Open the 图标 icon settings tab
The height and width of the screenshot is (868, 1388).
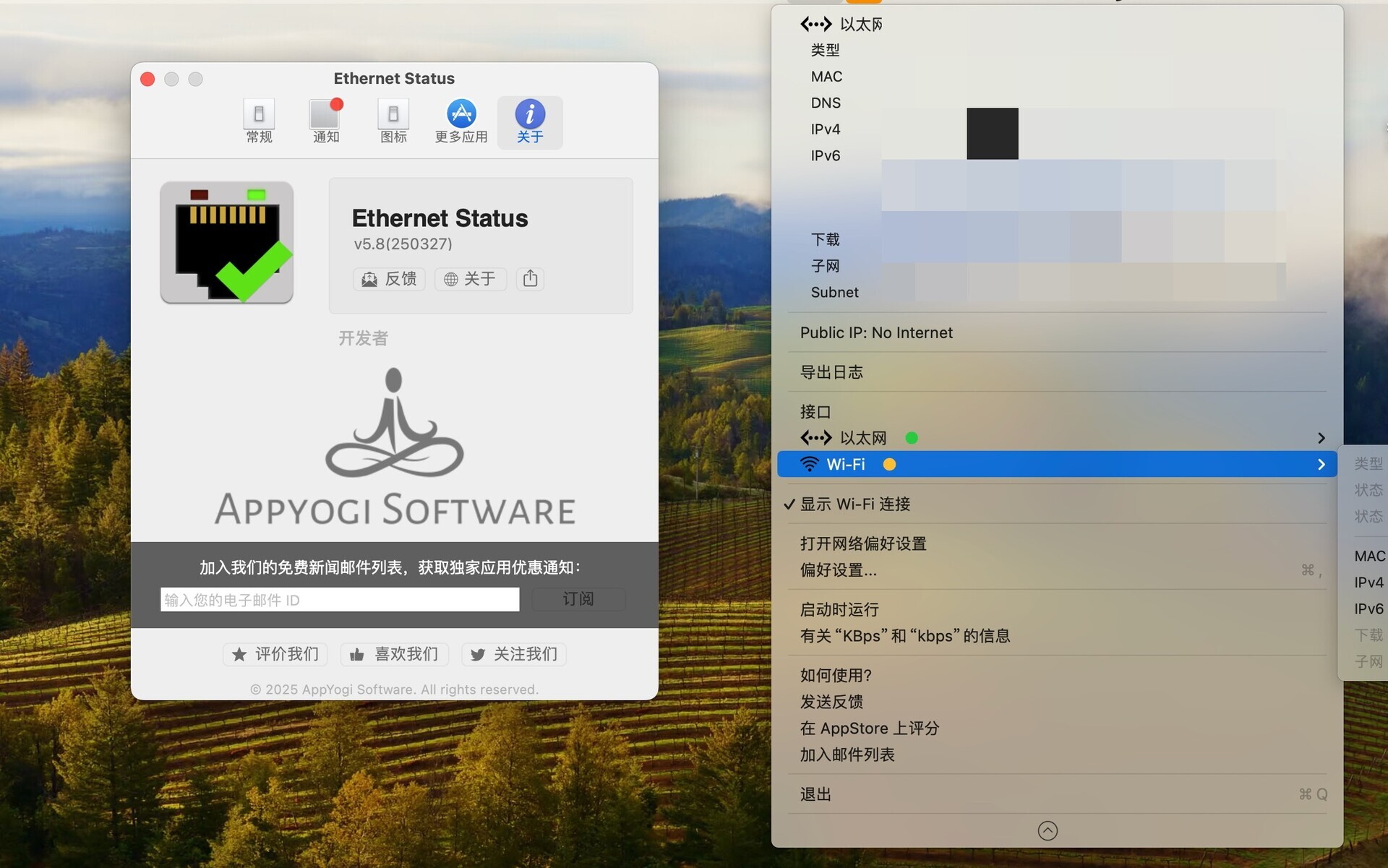[x=393, y=121]
